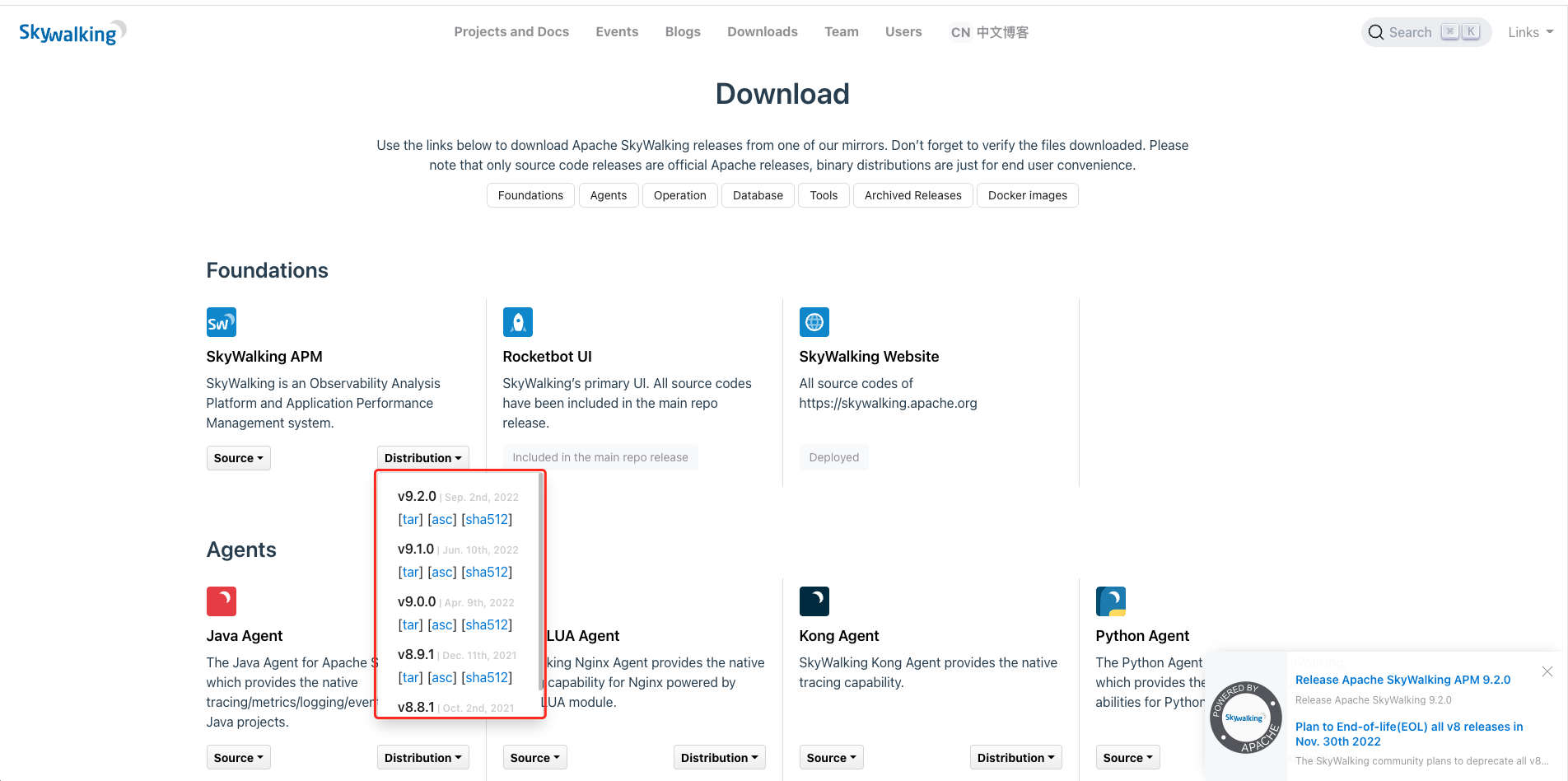Image resolution: width=1568 pixels, height=781 pixels.
Task: Jump to Tools section tab
Action: click(824, 195)
